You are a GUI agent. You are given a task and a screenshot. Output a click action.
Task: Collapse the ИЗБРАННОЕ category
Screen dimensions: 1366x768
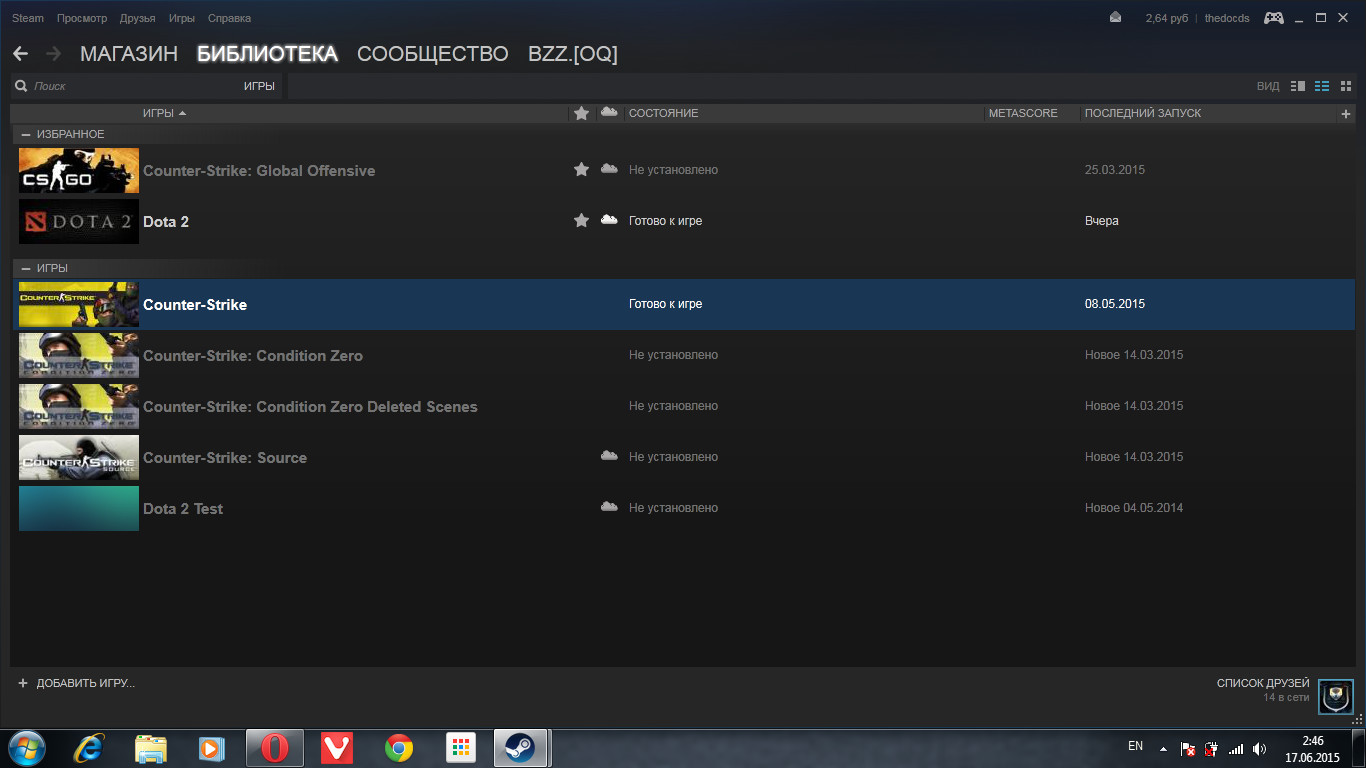[x=26, y=134]
